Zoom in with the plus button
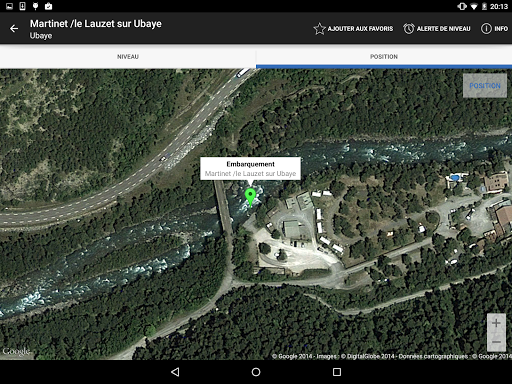Viewport: 512px width, 384px height. [x=496, y=323]
